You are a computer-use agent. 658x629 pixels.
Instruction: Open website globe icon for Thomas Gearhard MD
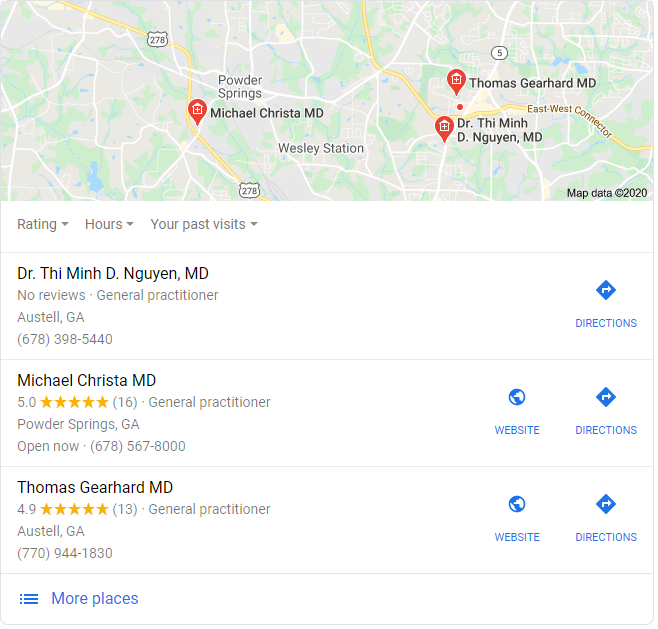coord(517,504)
